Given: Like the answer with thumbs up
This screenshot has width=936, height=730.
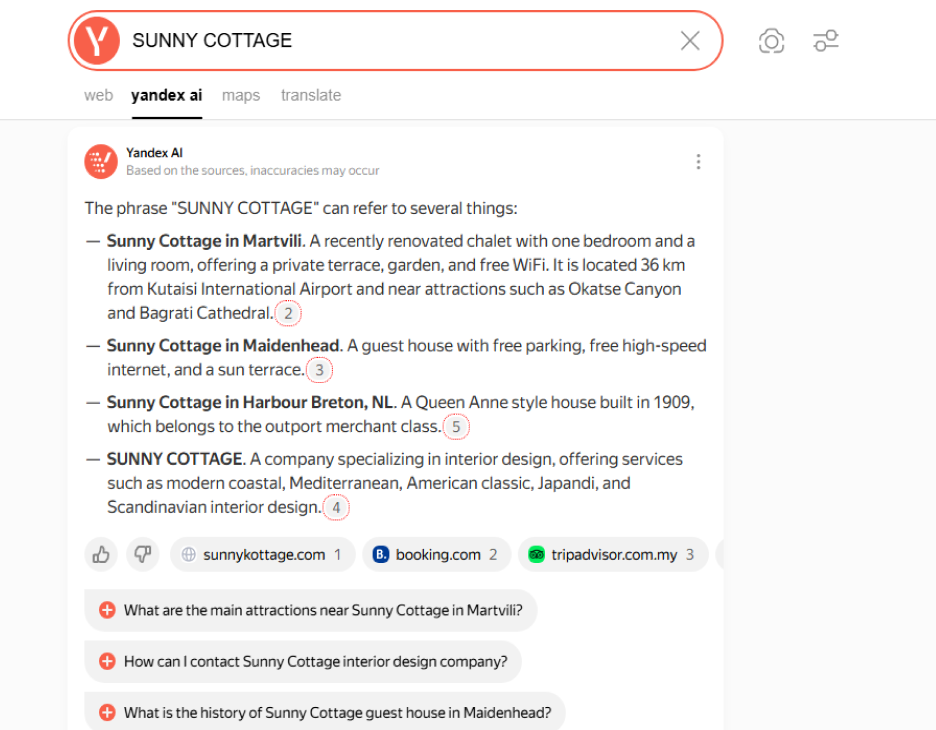Looking at the screenshot, I should click(101, 555).
